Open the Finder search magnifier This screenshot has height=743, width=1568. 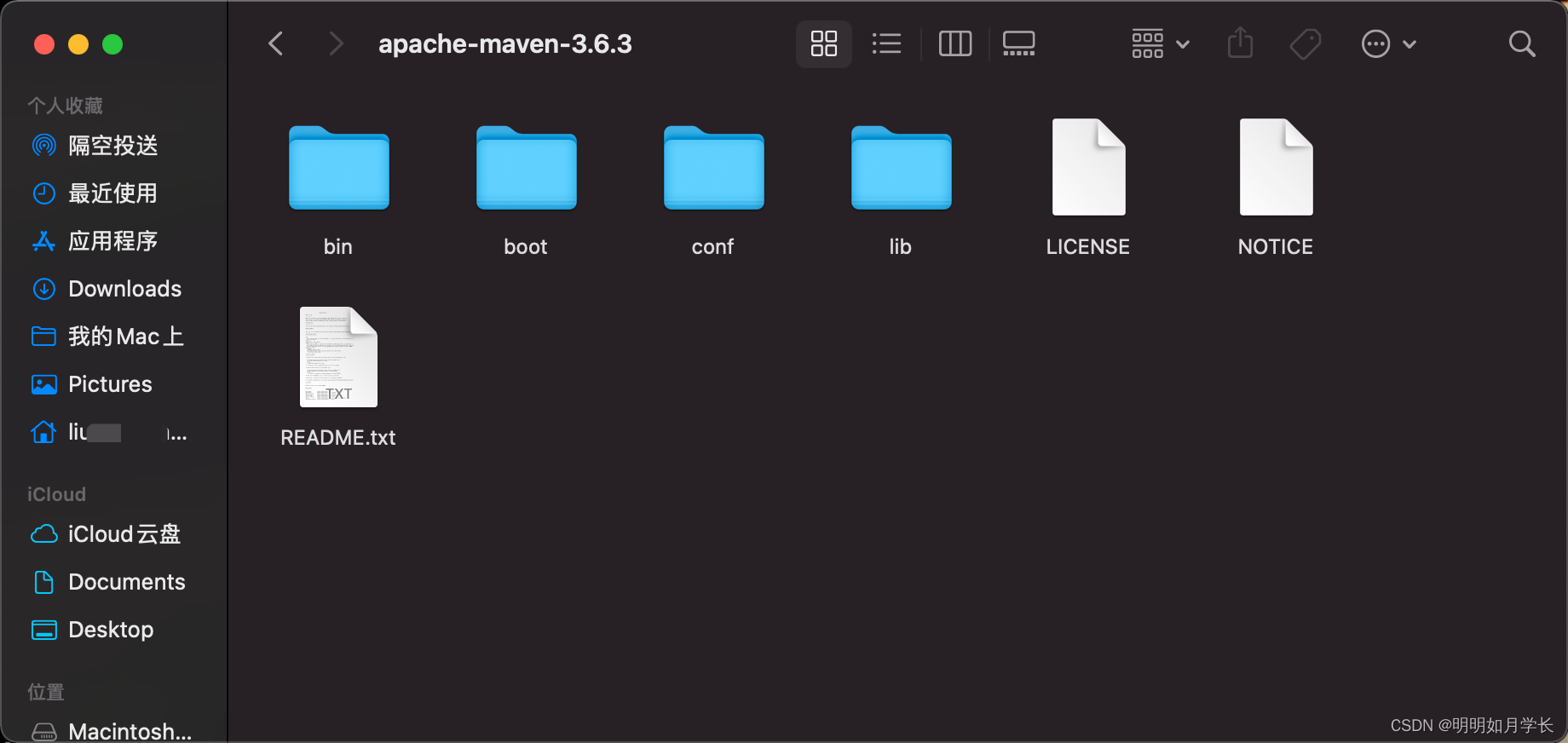pos(1522,43)
